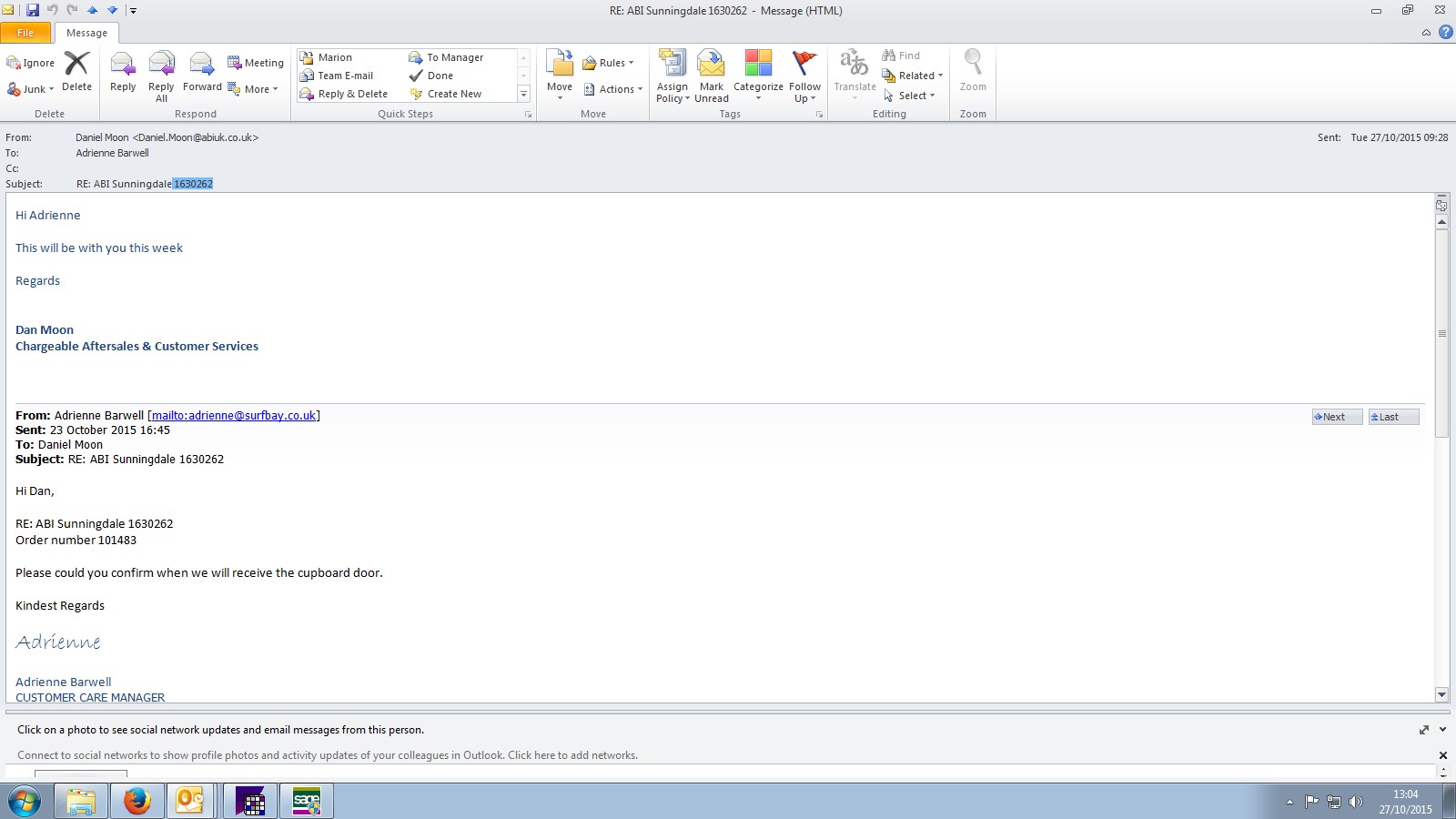Mark the message as Unread
This screenshot has height=819, width=1456.
(x=712, y=76)
